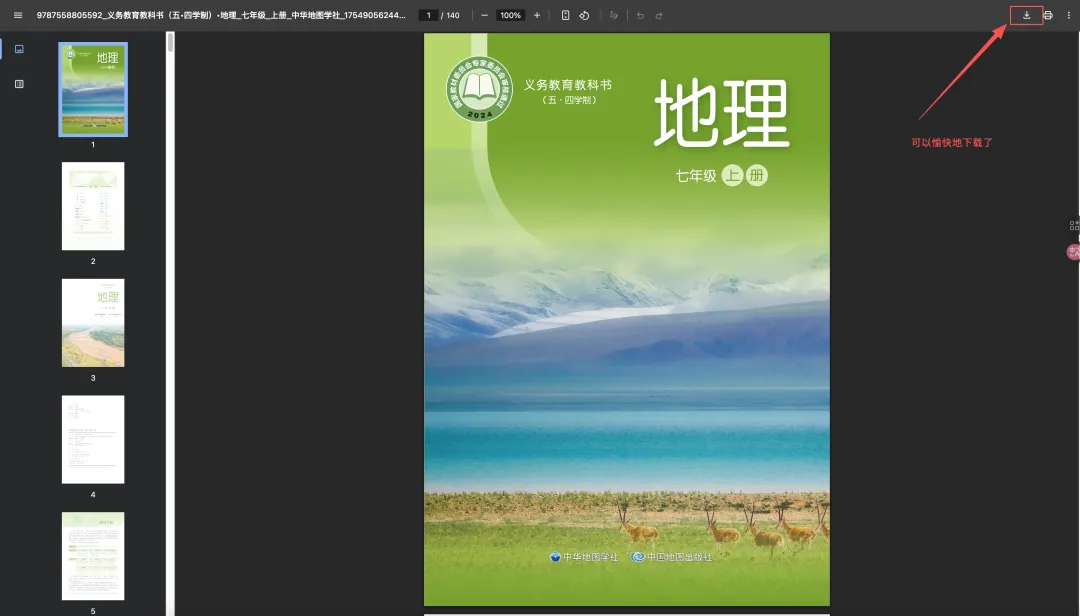Click the round 2024 seal logo
Viewport: 1080px width, 616px height.
pyautogui.click(x=479, y=89)
